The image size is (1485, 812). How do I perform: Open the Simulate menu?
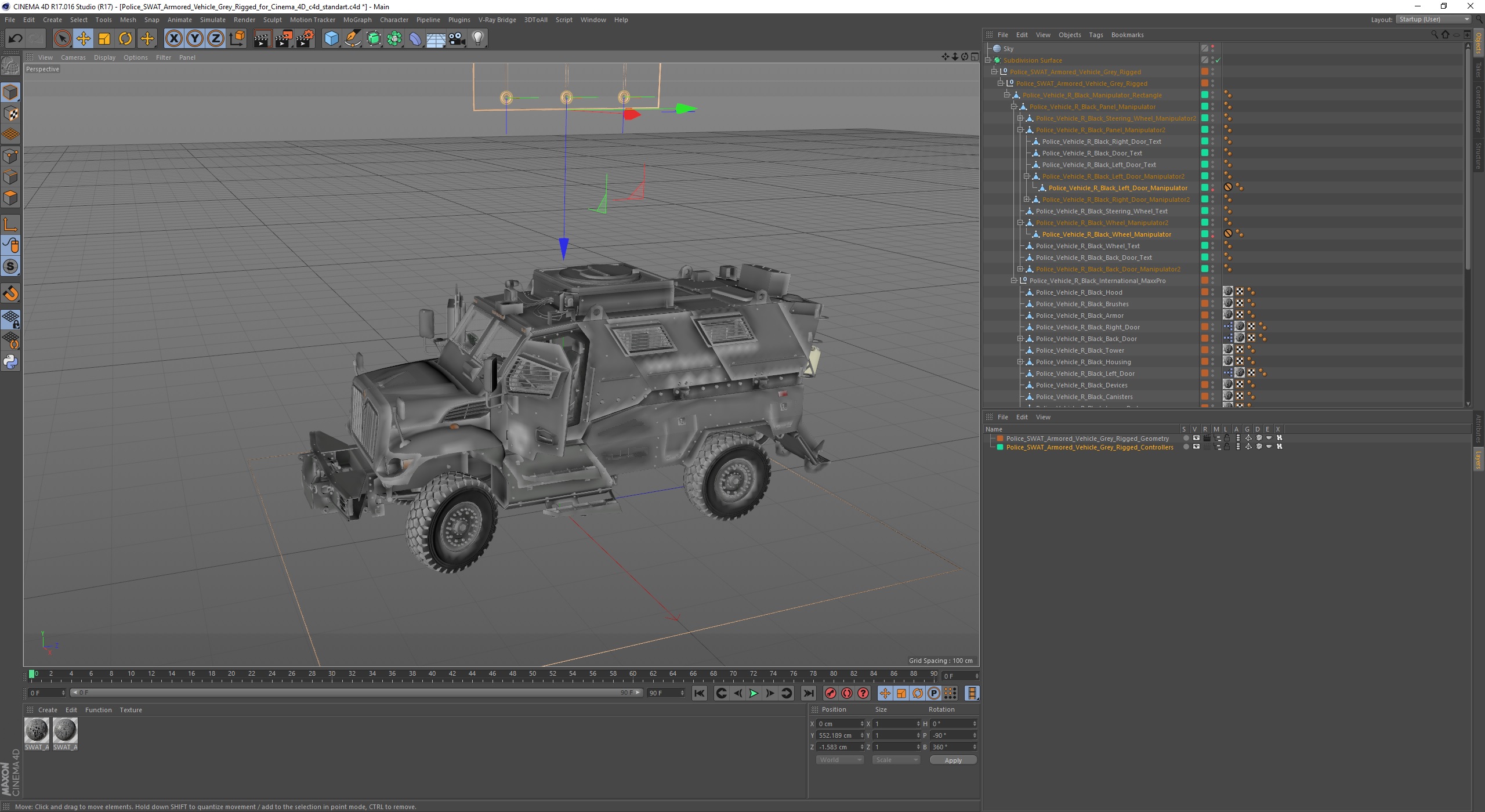[212, 20]
